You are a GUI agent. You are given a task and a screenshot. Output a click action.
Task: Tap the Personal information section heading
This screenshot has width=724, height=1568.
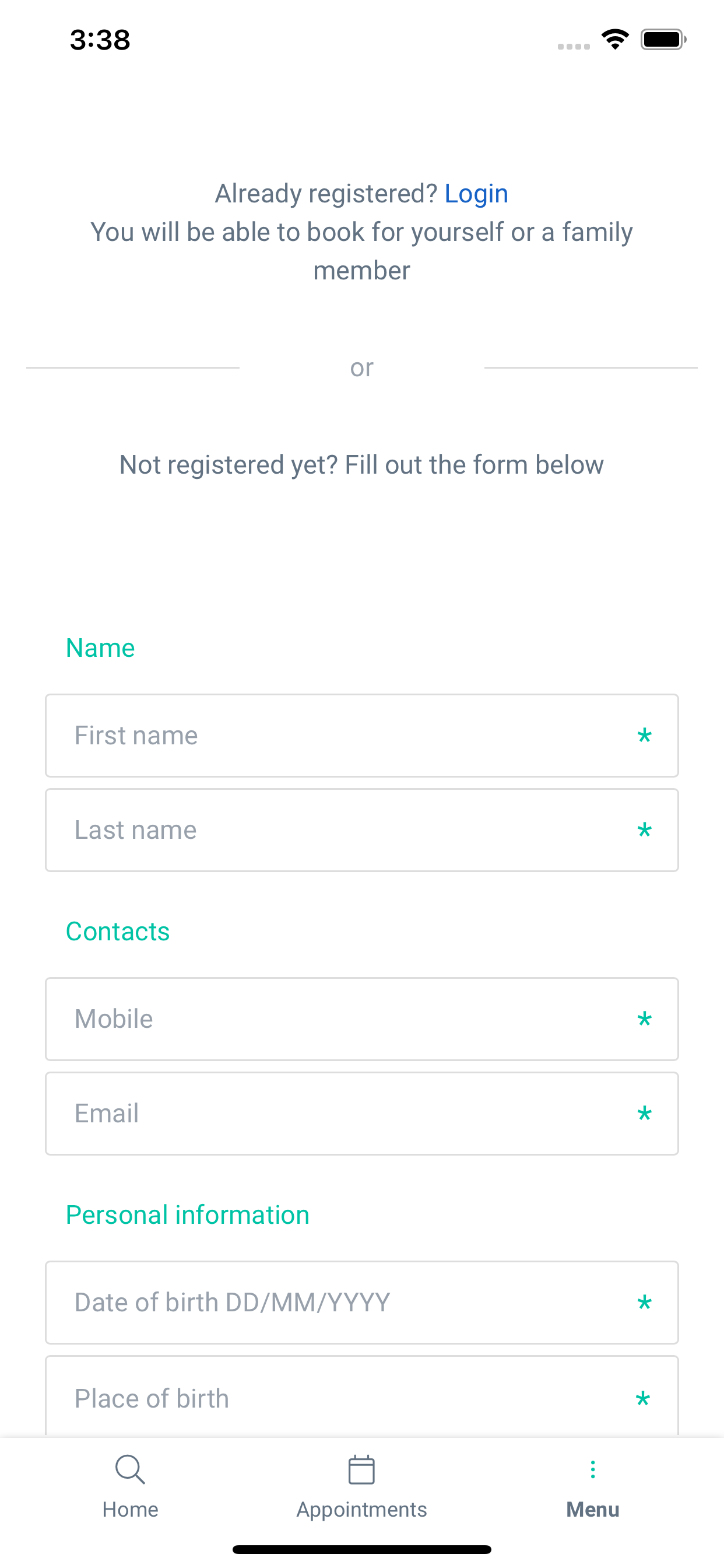[187, 1215]
